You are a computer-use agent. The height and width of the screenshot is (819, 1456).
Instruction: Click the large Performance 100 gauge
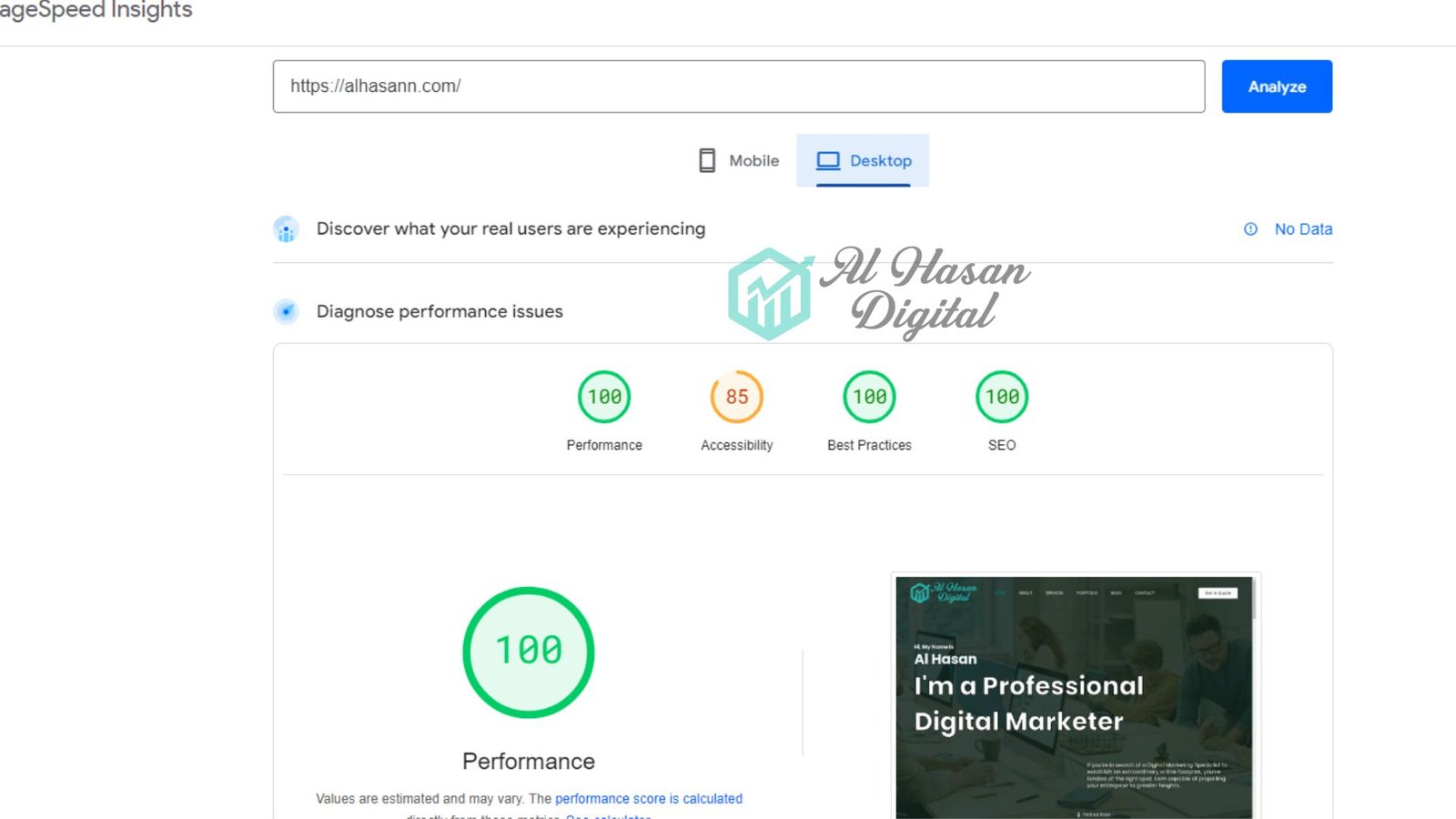point(529,652)
